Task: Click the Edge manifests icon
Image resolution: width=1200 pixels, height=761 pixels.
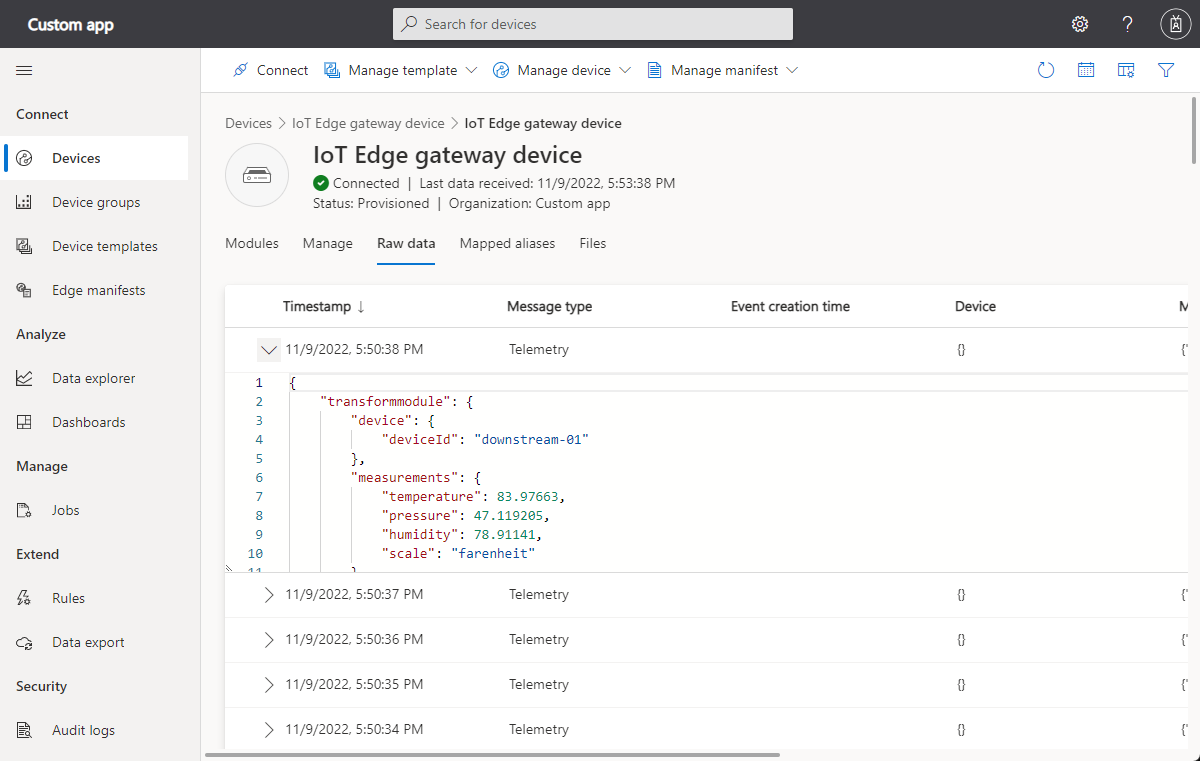Action: tap(25, 290)
